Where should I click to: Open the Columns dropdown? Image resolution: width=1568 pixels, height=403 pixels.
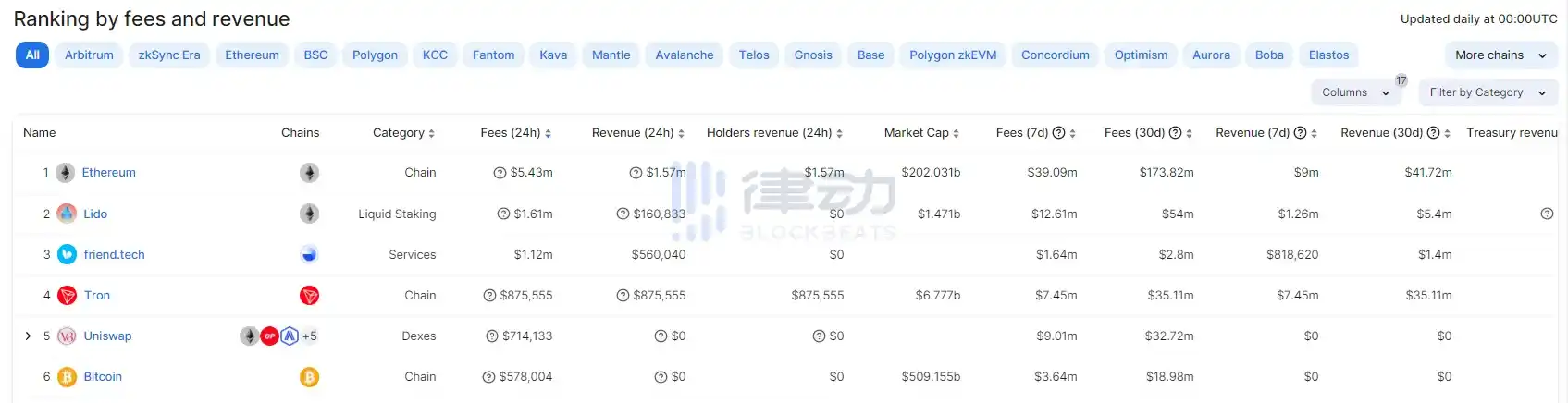[1355, 92]
